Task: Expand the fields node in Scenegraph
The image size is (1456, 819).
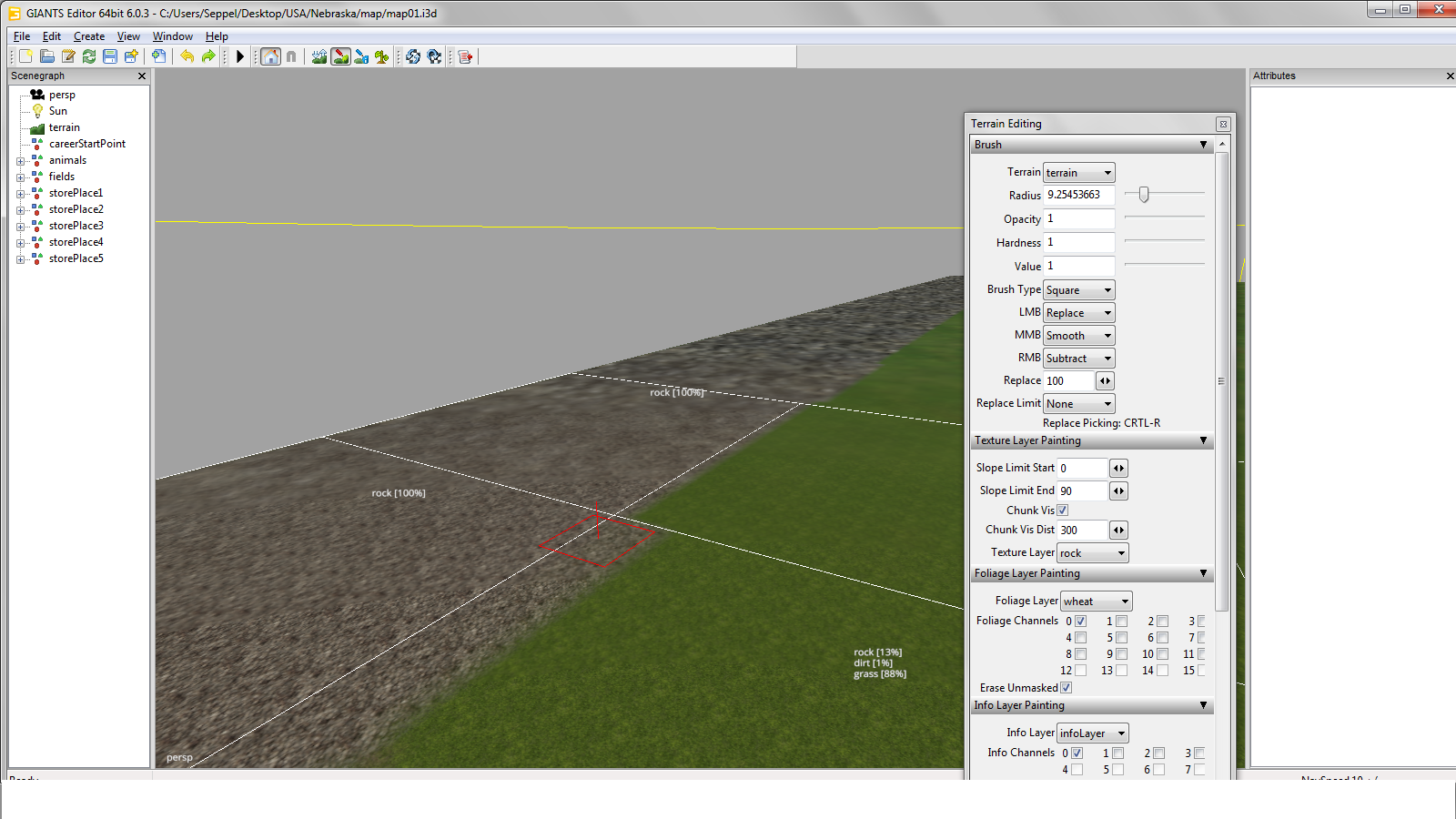Action: pos(20,177)
